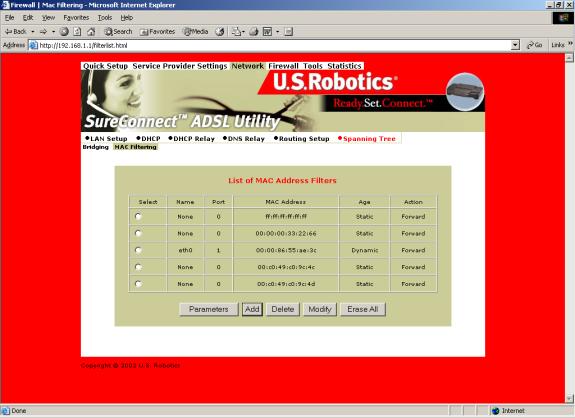Image resolution: width=575 pixels, height=418 pixels.
Task: Click the Delete button
Action: pyautogui.click(x=283, y=309)
